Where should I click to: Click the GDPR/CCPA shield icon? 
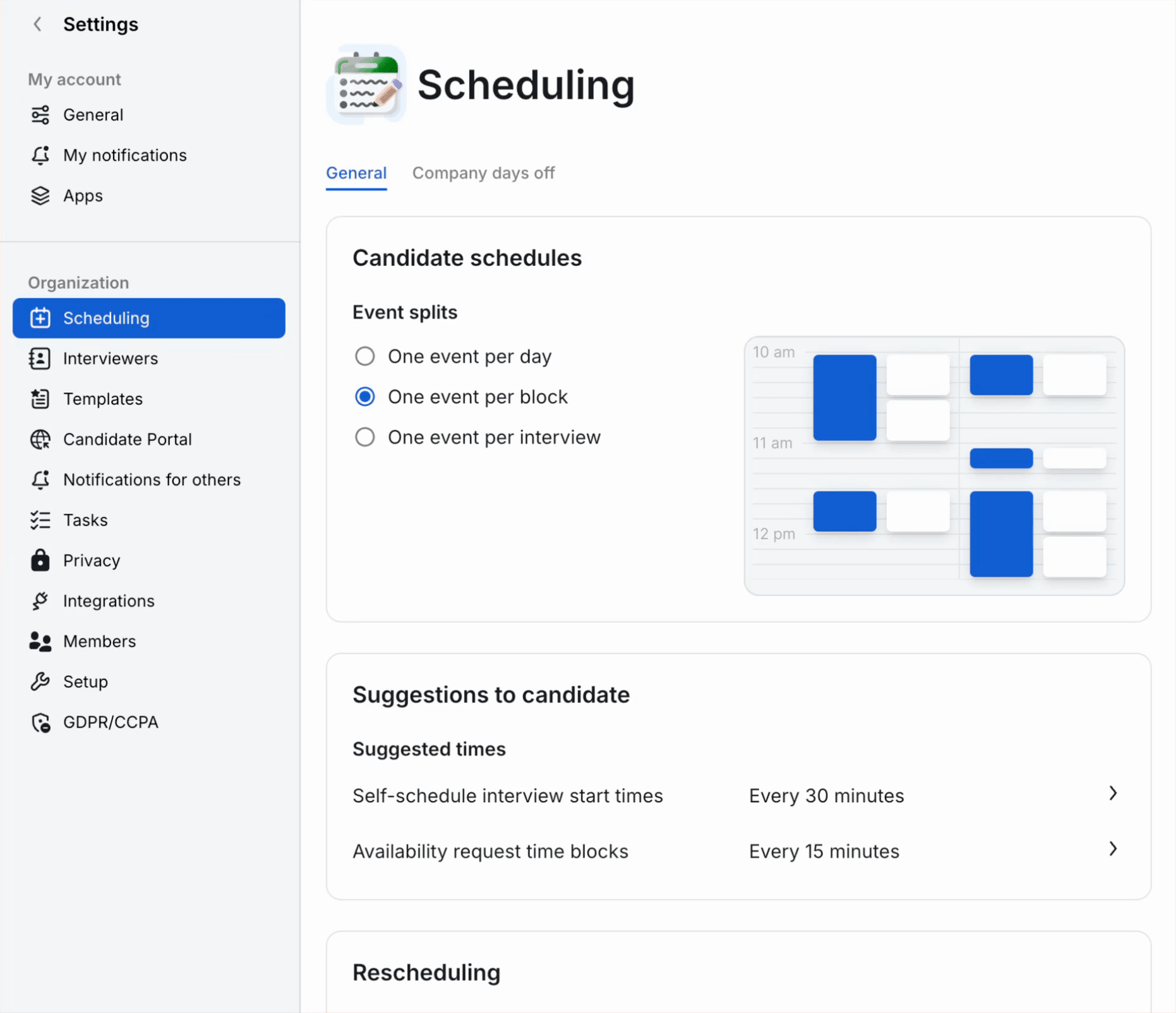coord(41,722)
